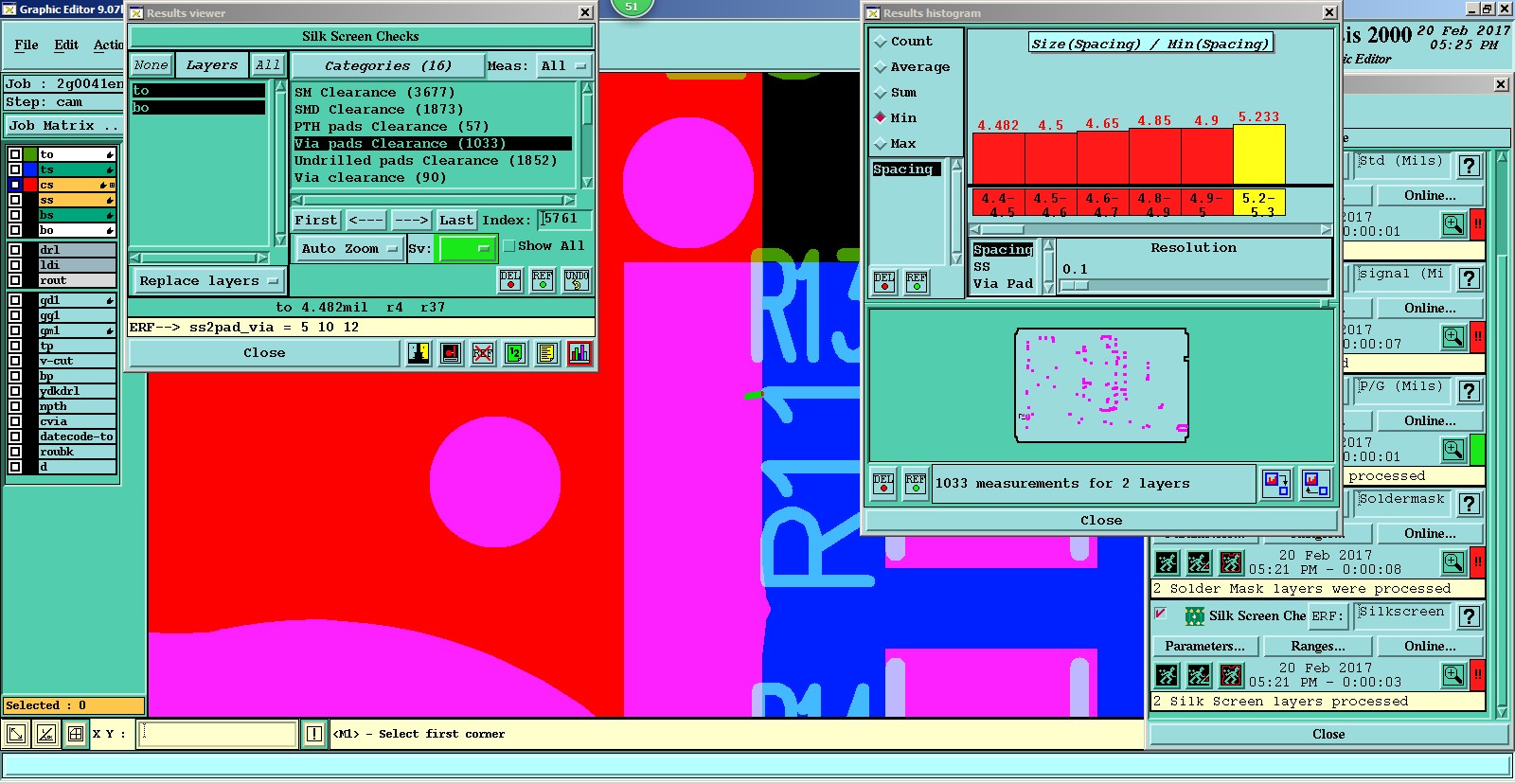The image size is (1515, 784).
Task: Click DEL icon beside '1033 measurements' text
Action: point(883,484)
